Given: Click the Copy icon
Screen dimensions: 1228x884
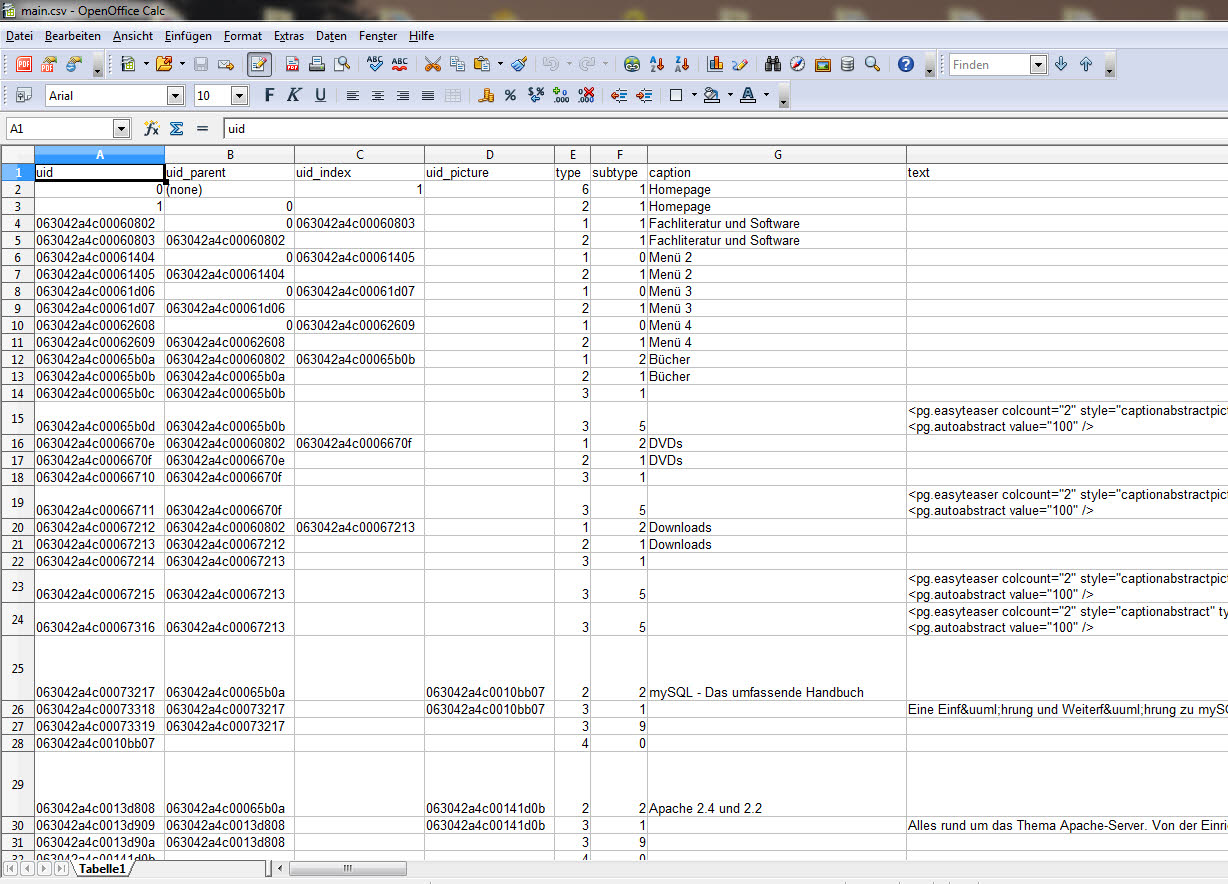Looking at the screenshot, I should [x=457, y=64].
